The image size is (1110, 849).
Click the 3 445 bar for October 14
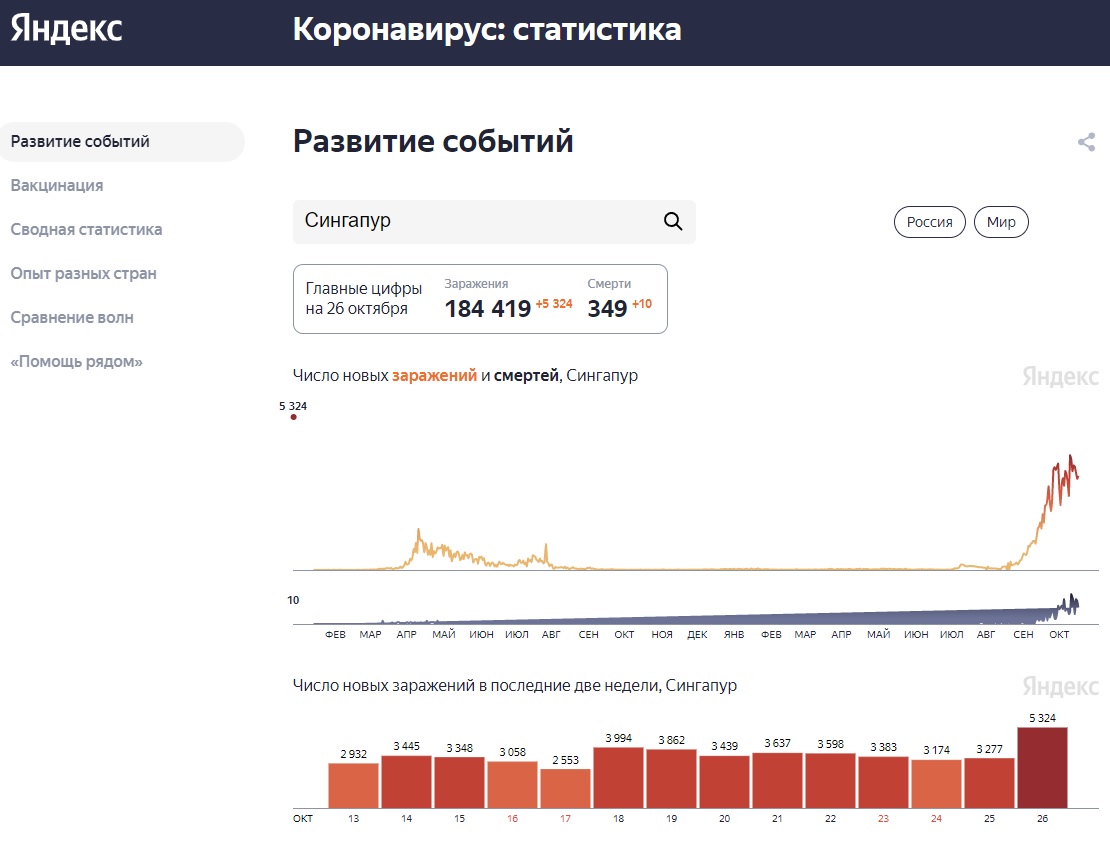(x=406, y=782)
